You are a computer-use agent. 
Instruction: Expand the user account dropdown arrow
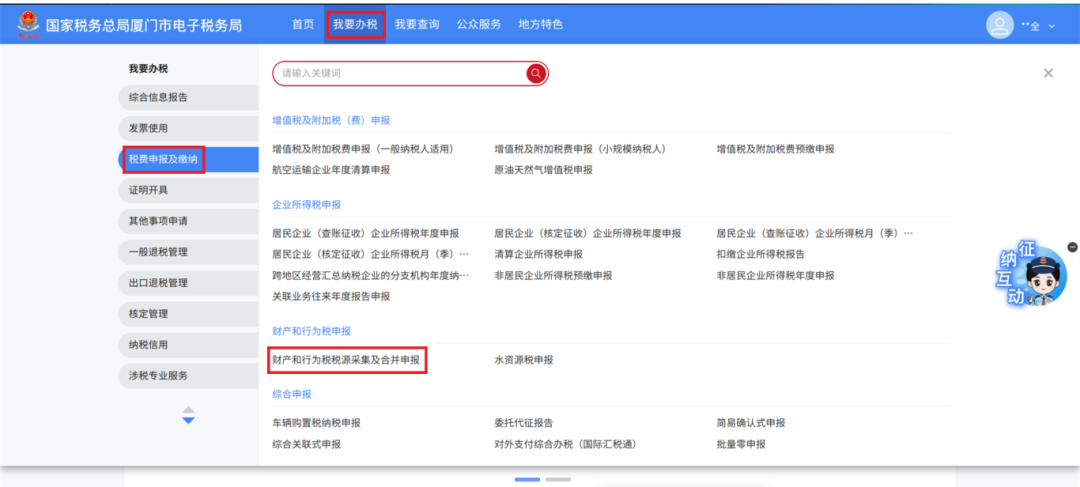pyautogui.click(x=1052, y=26)
